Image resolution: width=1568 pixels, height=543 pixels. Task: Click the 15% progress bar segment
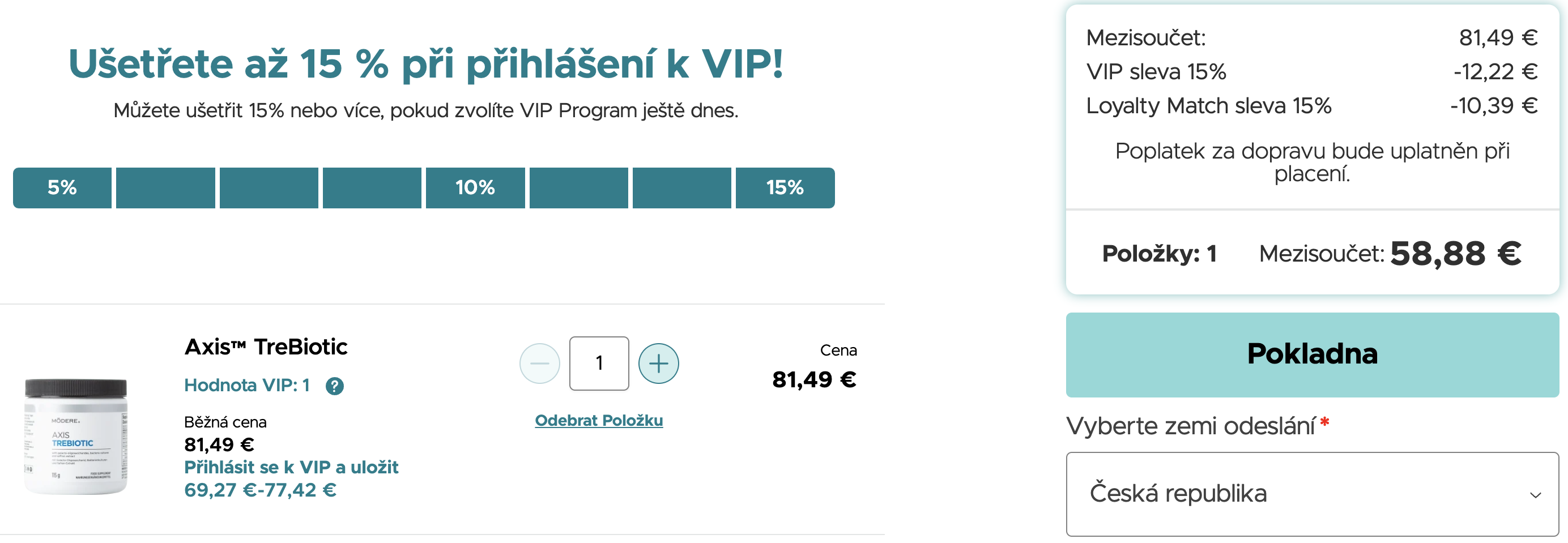[785, 188]
